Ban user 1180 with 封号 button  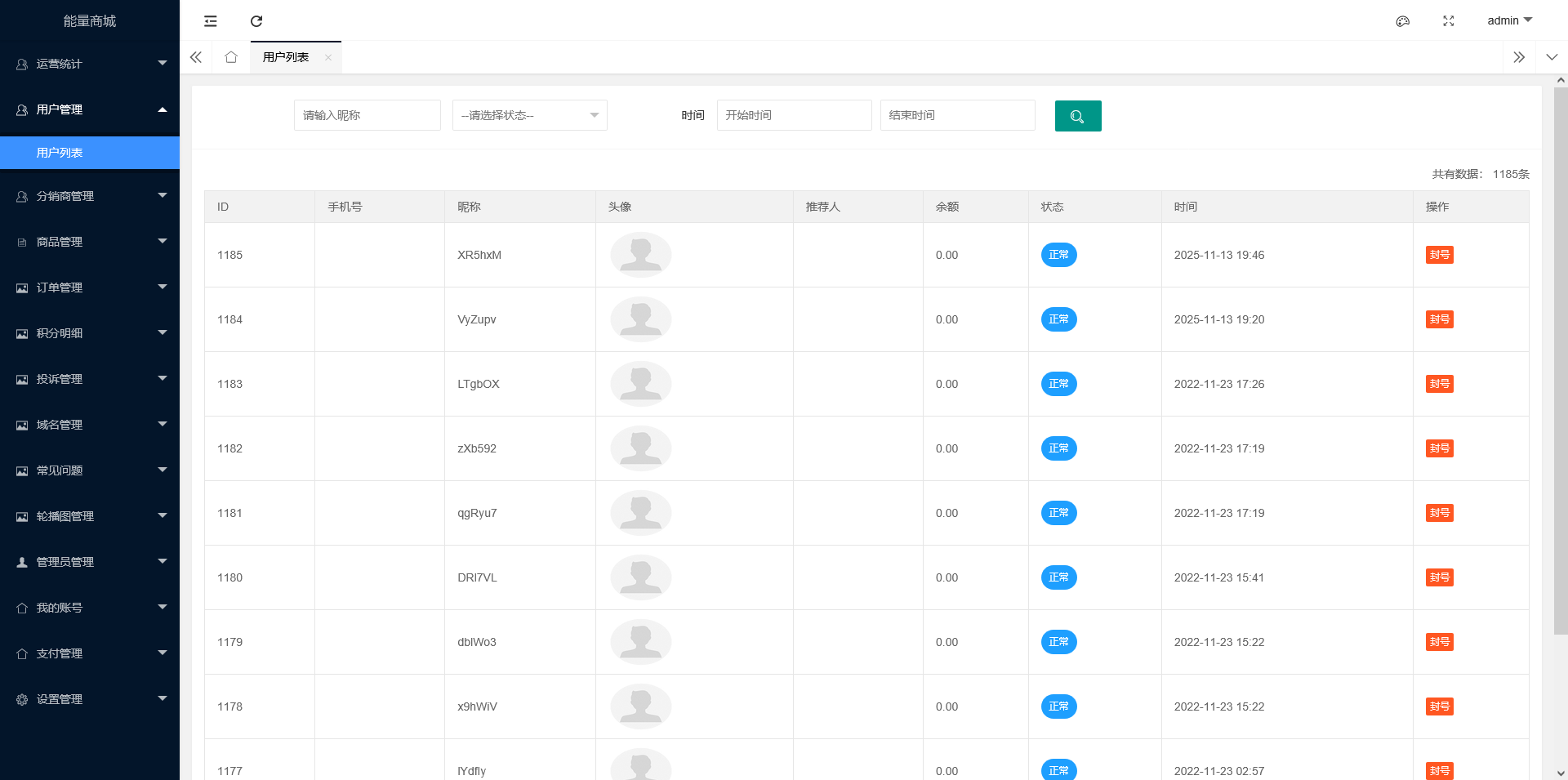pos(1440,577)
